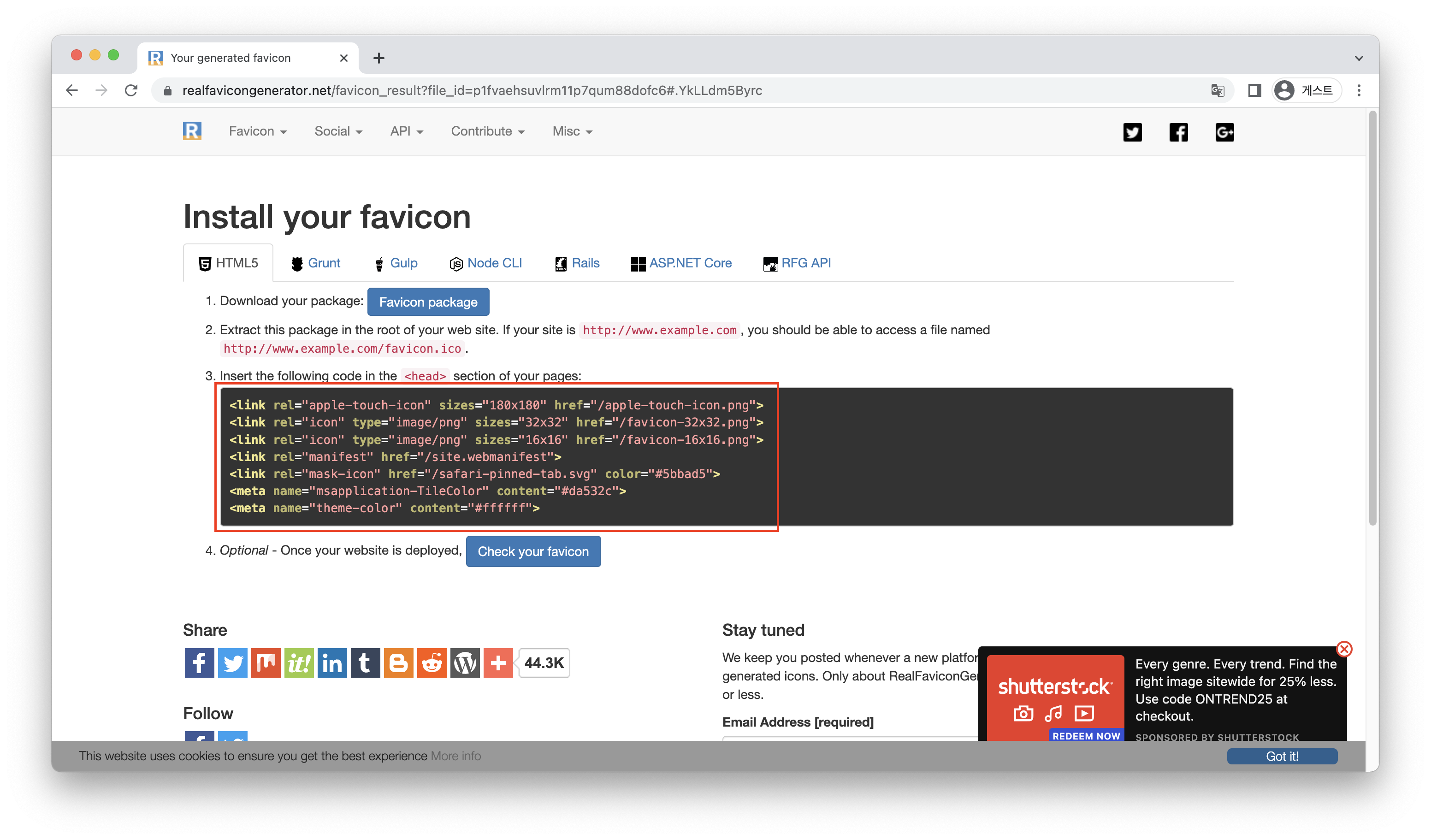Switch to the Gulp tab
This screenshot has width=1431, height=840.
click(396, 263)
